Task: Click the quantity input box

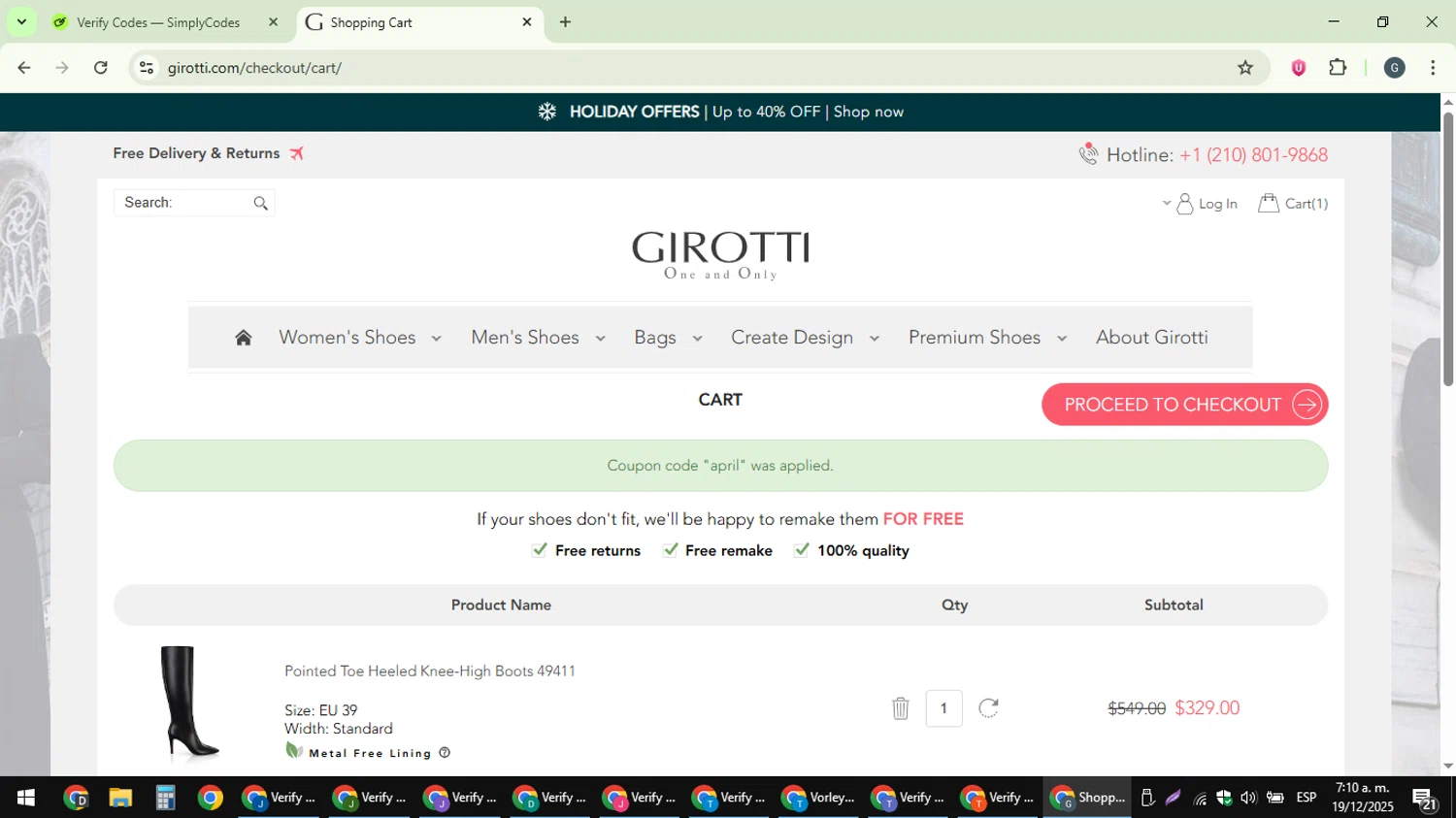Action: click(x=943, y=708)
